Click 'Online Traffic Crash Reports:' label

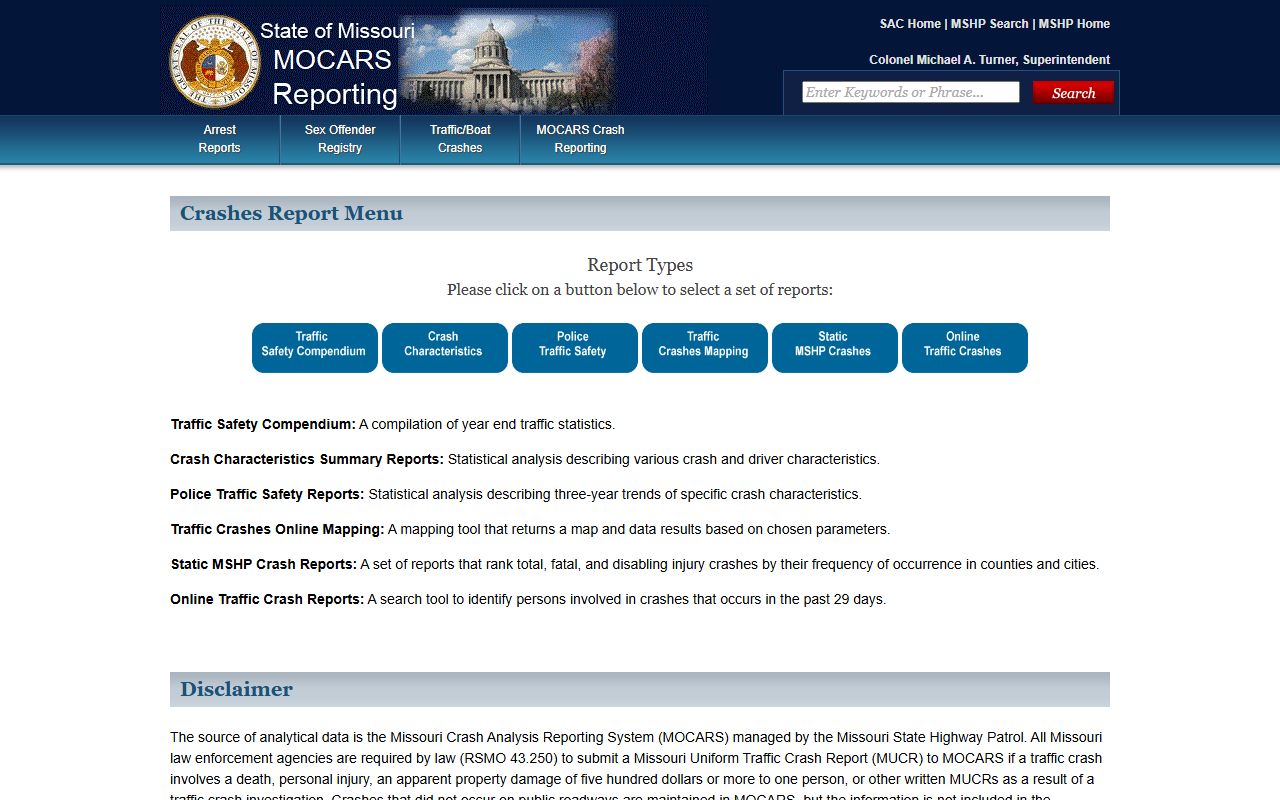(x=267, y=599)
